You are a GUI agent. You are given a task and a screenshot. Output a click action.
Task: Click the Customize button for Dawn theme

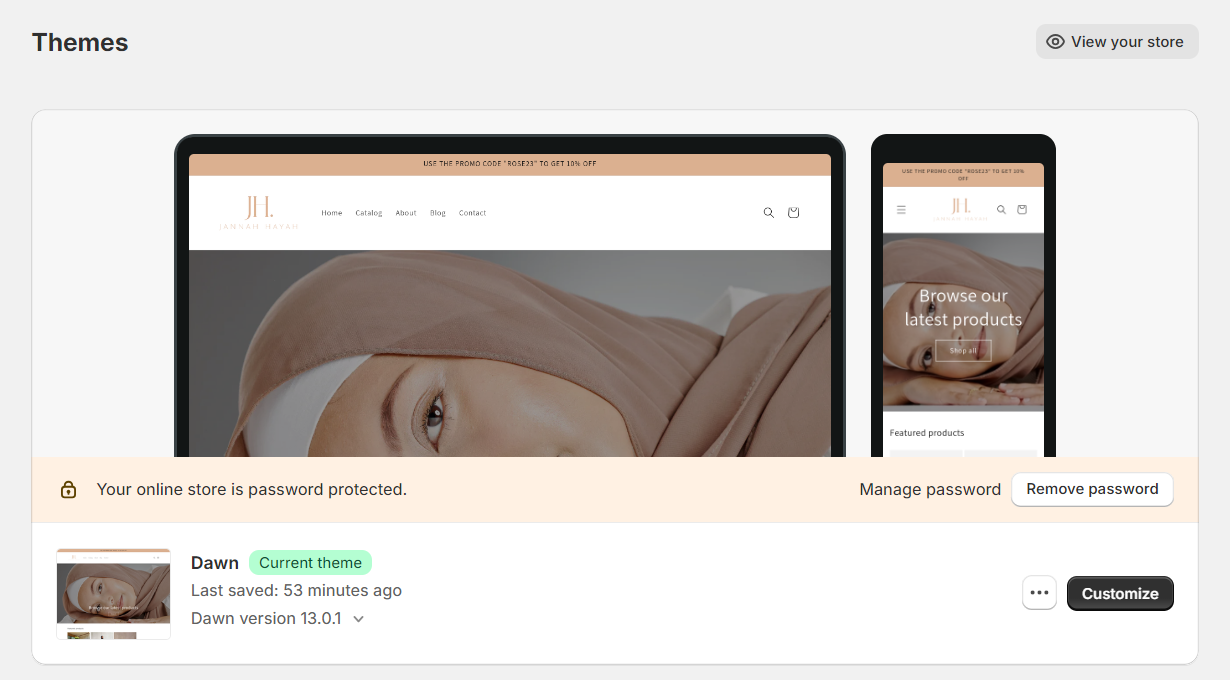pyautogui.click(x=1120, y=593)
